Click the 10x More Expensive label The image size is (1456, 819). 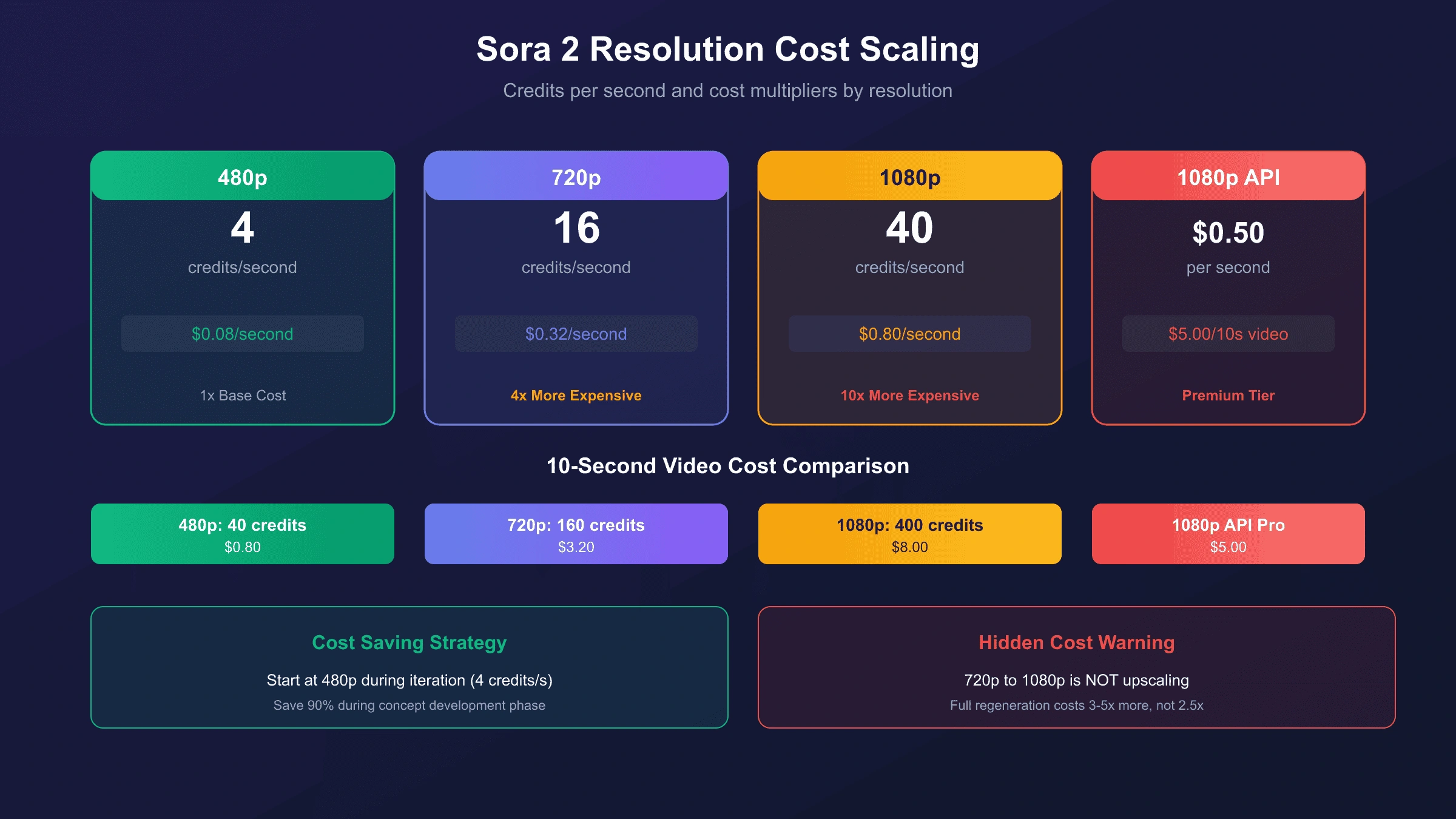point(910,396)
